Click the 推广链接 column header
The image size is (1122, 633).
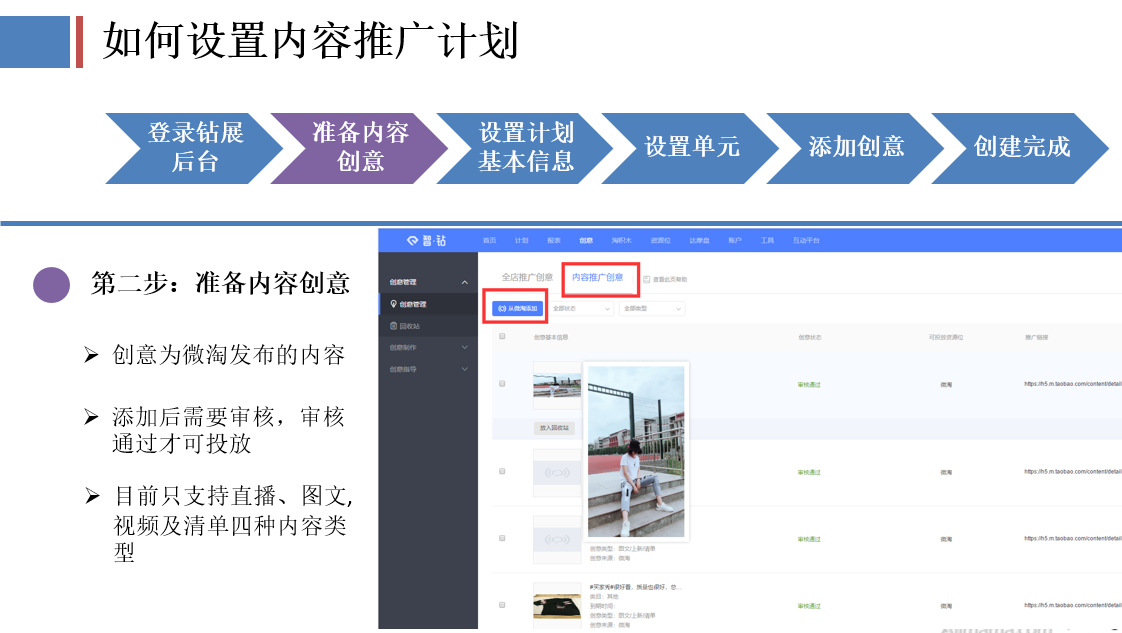(x=1036, y=337)
